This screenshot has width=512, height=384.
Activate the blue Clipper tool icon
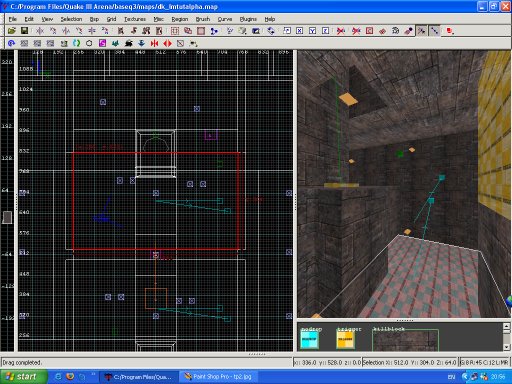tap(214, 31)
